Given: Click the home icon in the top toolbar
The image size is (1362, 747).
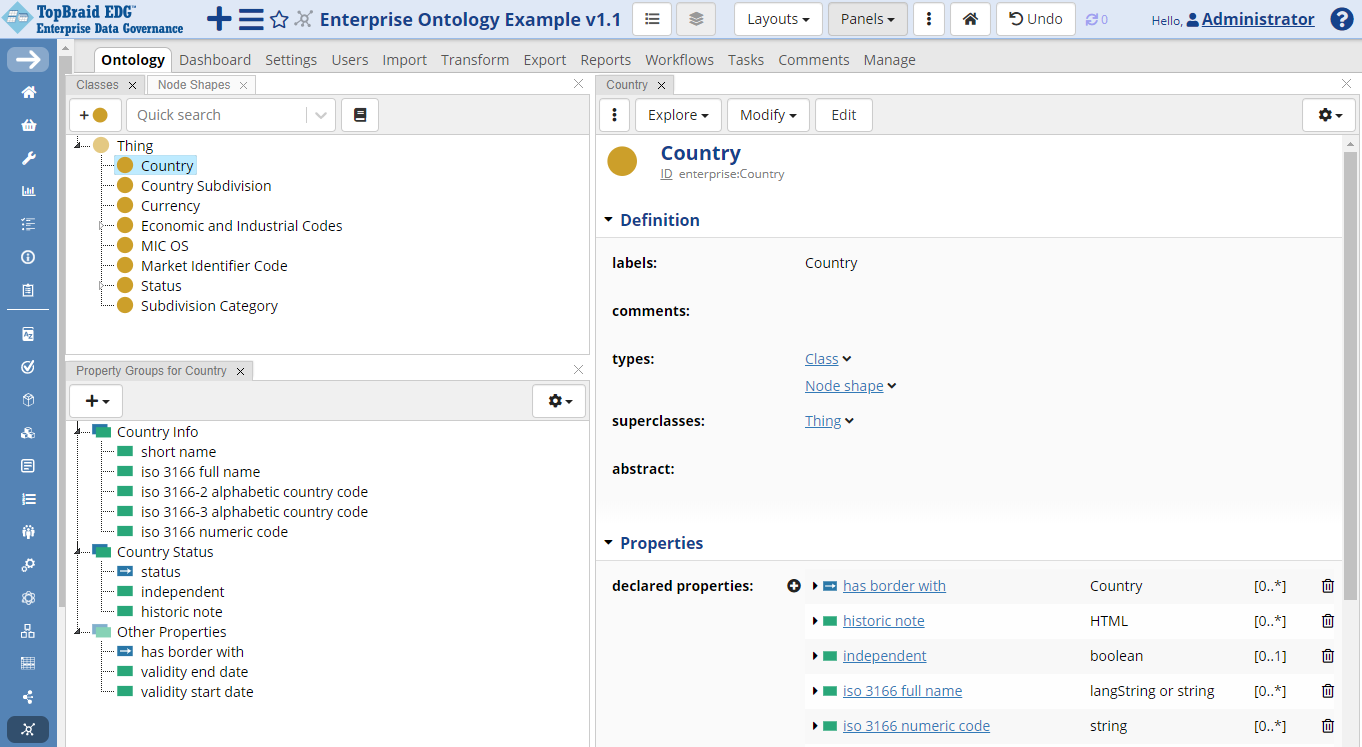Looking at the screenshot, I should click(969, 18).
